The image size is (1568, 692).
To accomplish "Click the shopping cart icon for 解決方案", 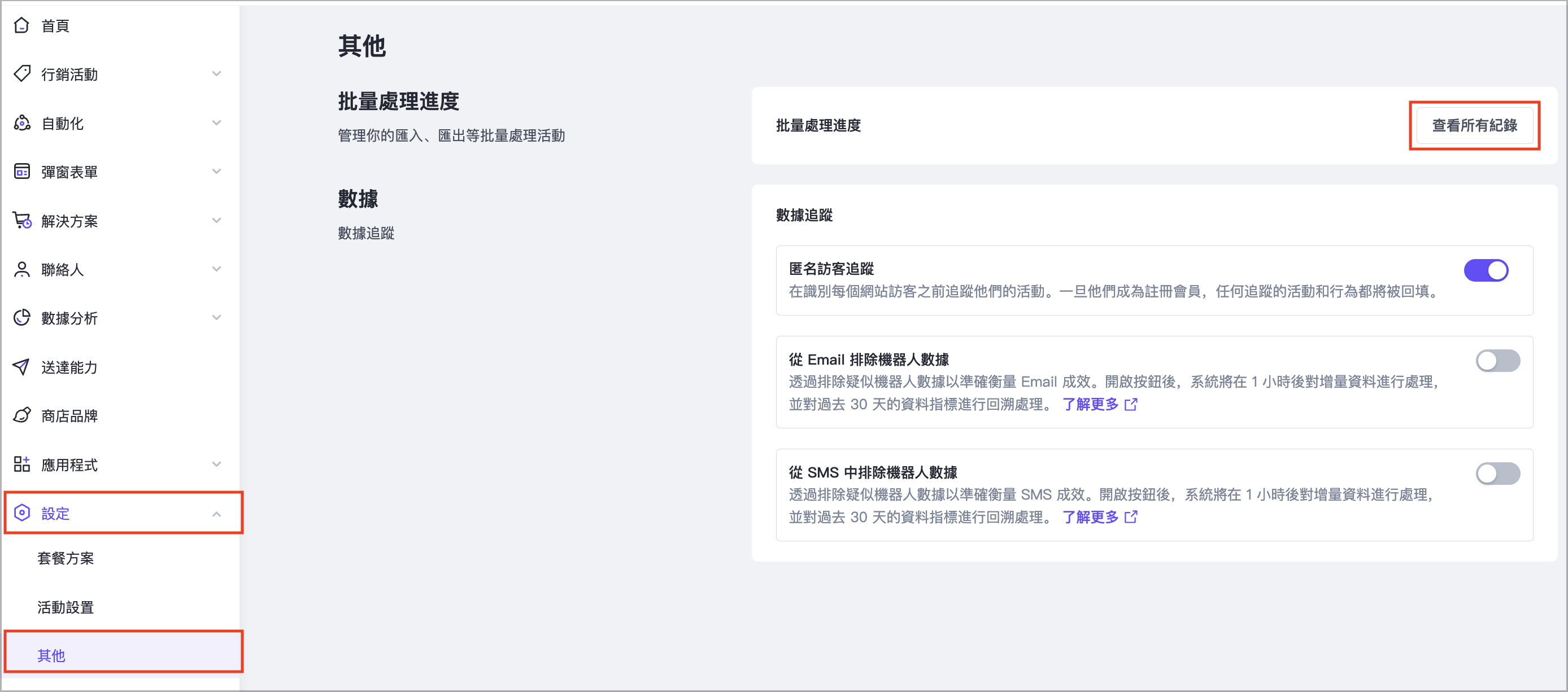I will (x=22, y=220).
